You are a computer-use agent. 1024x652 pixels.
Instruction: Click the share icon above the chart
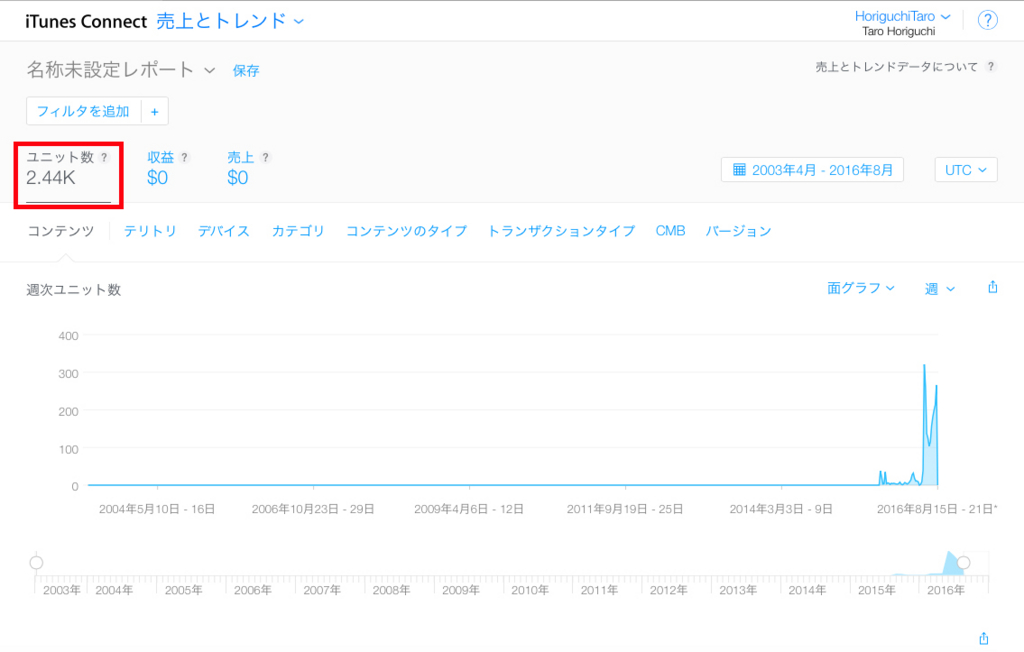coord(993,287)
